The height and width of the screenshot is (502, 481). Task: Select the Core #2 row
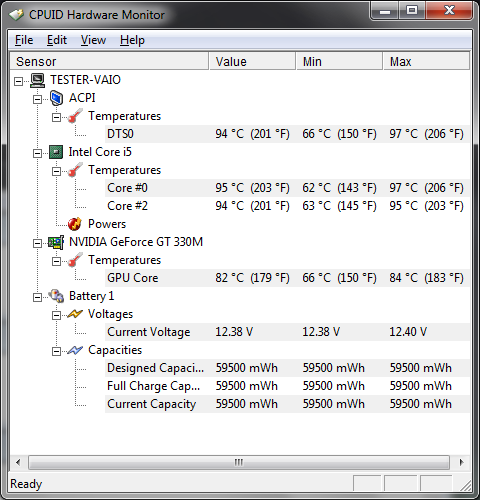(x=287, y=206)
